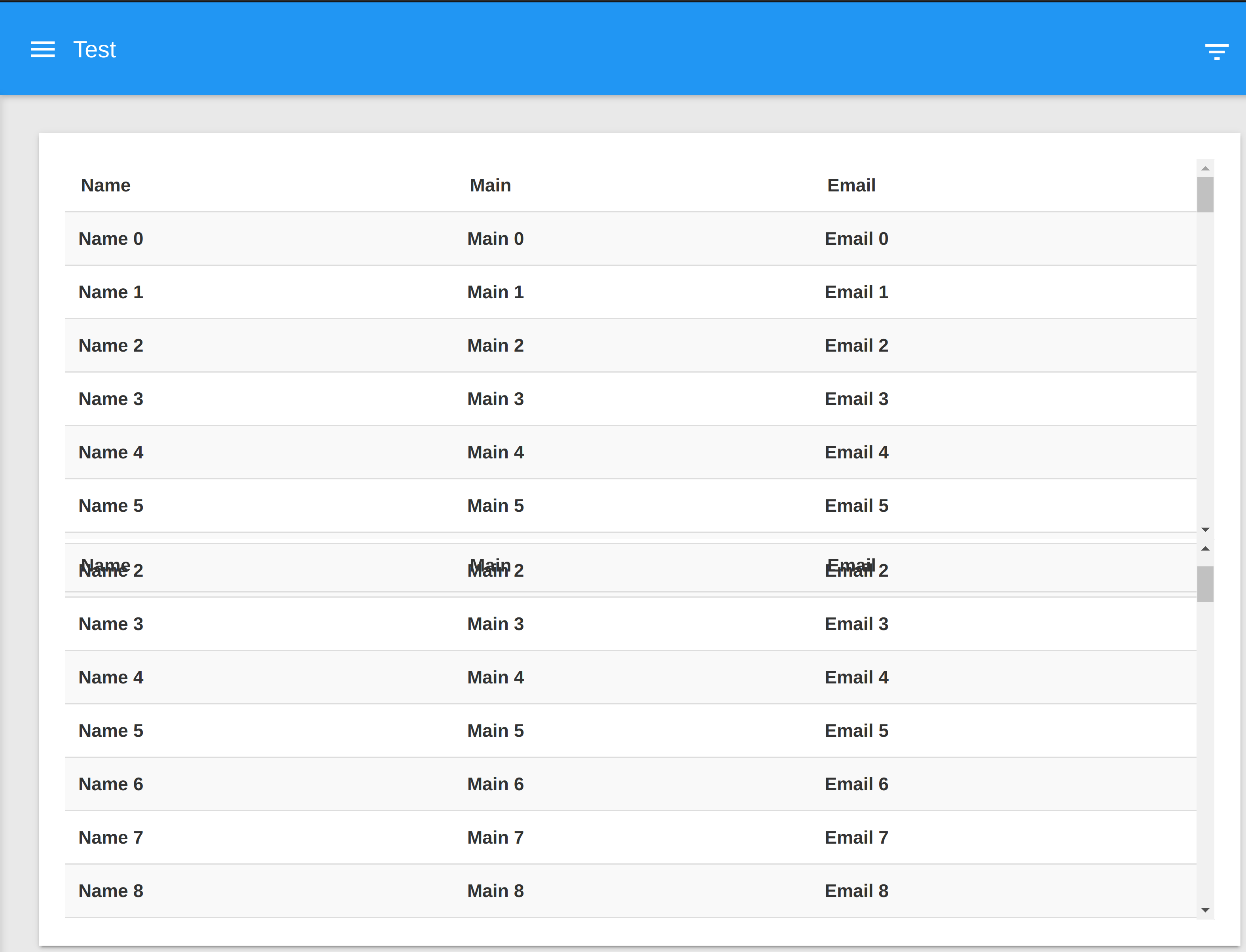1246x952 pixels.
Task: Select the Main column header in the upper table
Action: [490, 185]
